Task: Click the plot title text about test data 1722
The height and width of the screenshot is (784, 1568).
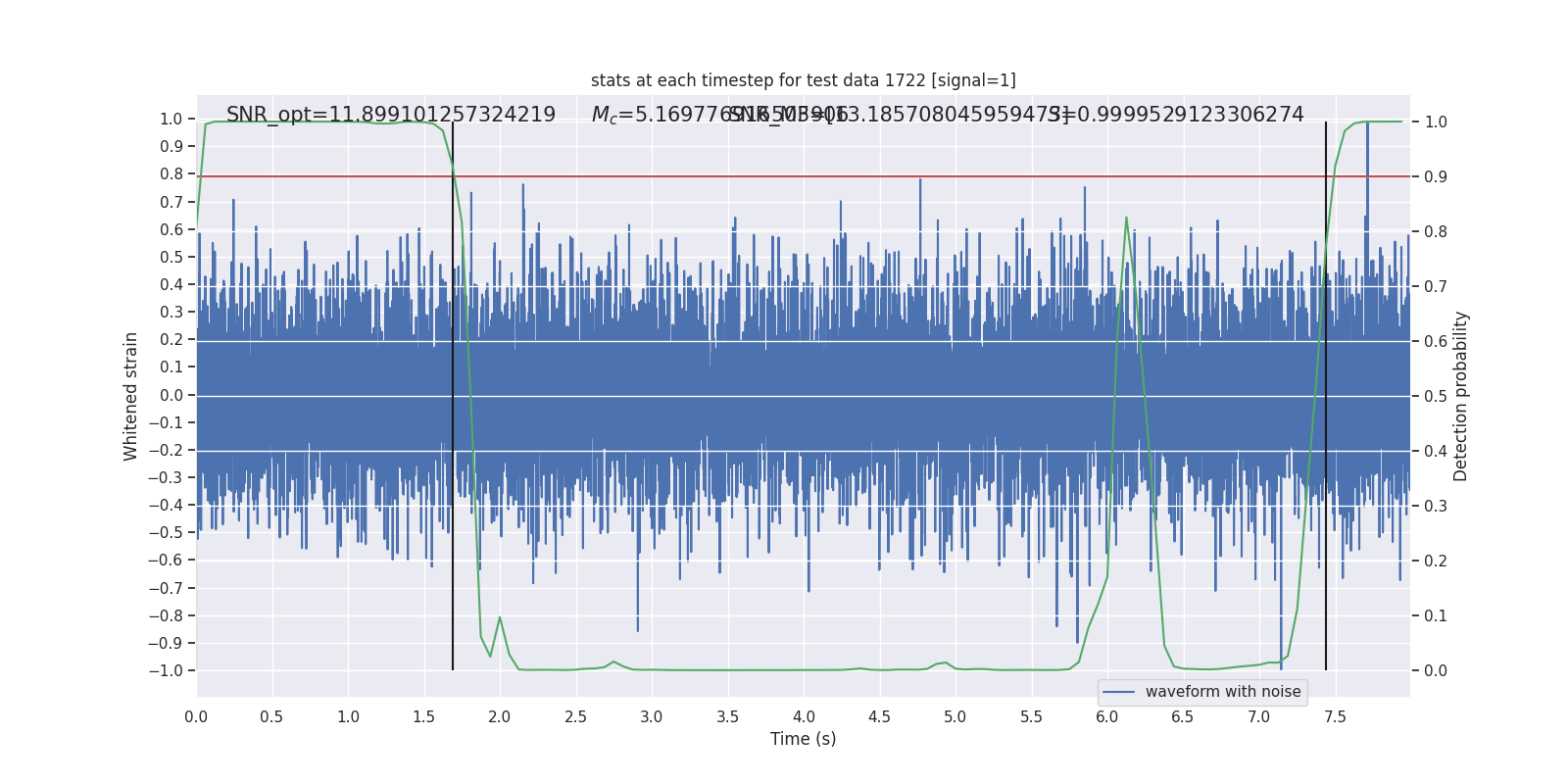Action: pos(803,80)
